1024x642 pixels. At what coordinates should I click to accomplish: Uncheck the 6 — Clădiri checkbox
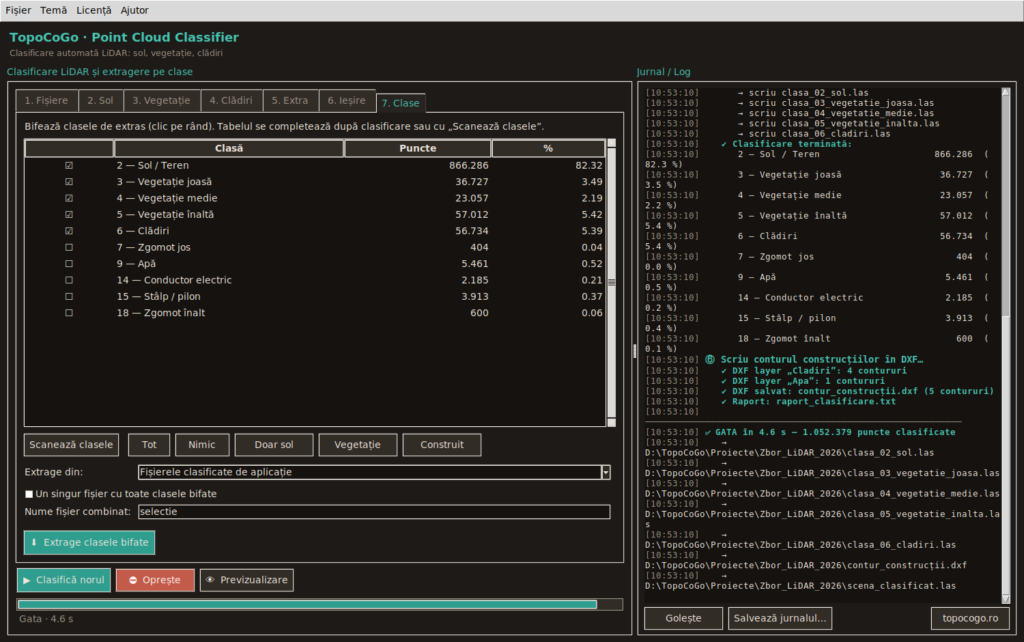pyautogui.click(x=69, y=231)
